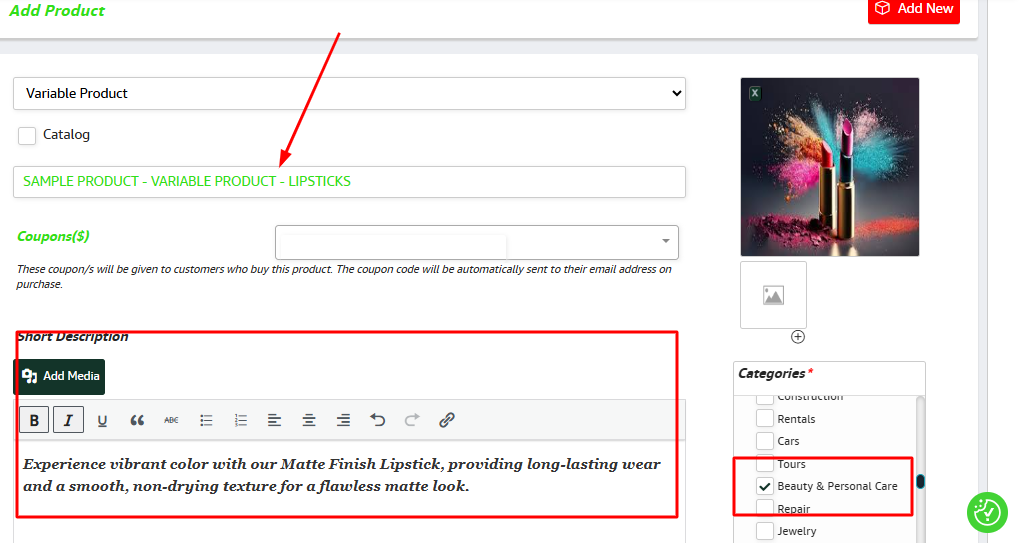Screen dimensions: 1021x543
Task: Check the Rentals category
Action: (x=765, y=418)
